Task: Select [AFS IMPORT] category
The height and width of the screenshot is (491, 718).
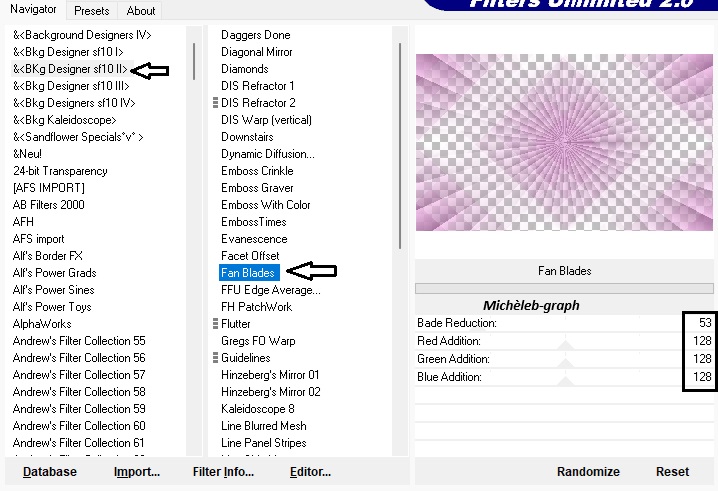Action: click(x=49, y=188)
